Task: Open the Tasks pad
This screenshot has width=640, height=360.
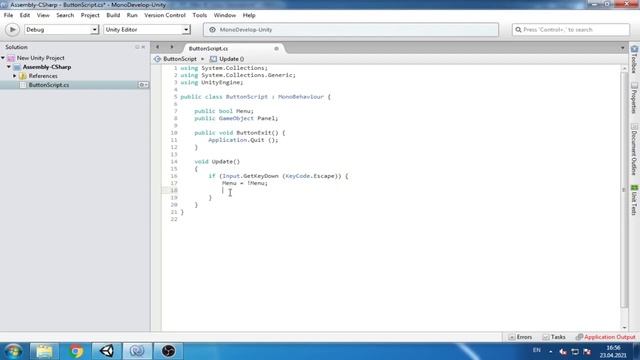Action: coord(554,337)
